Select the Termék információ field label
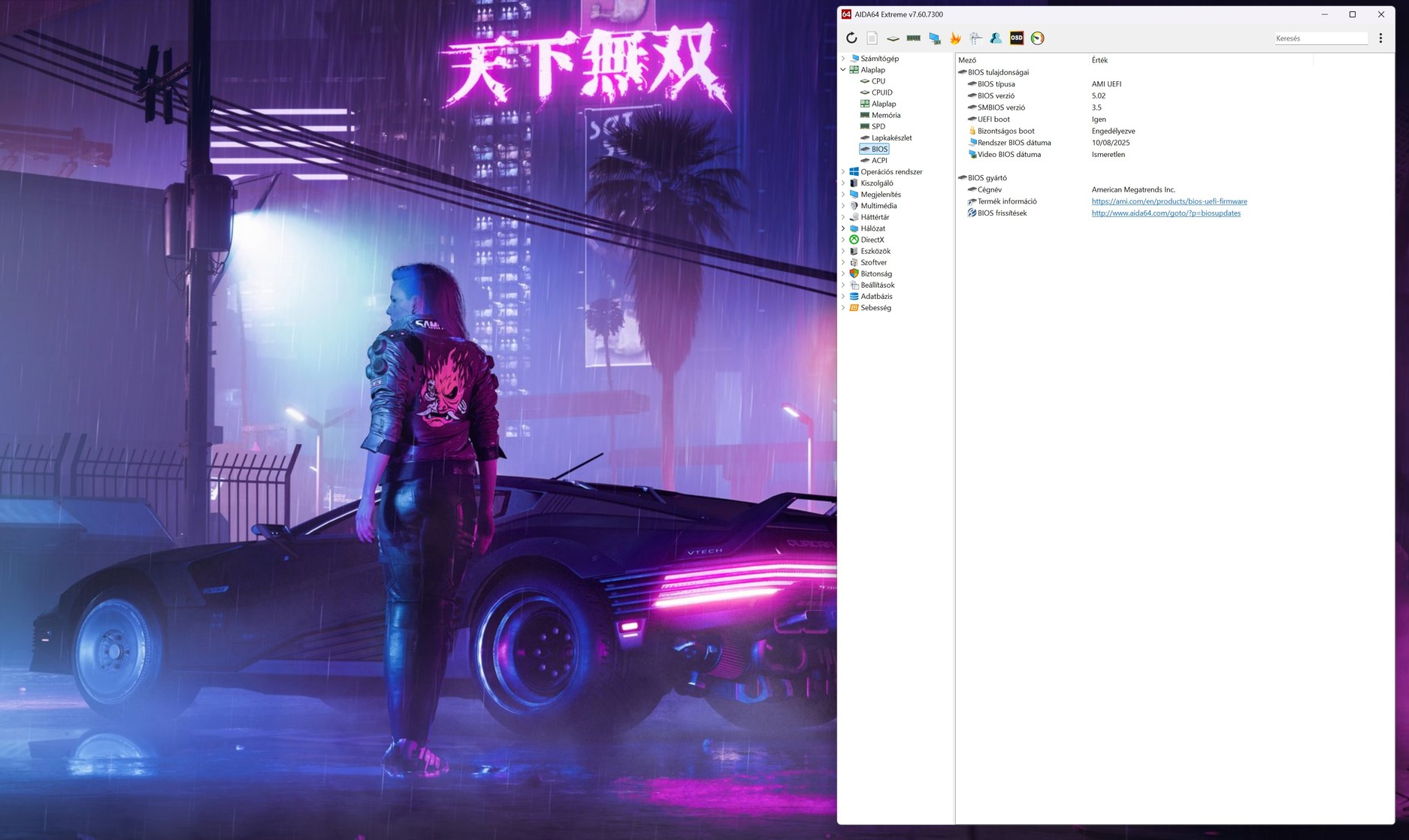 coord(1007,201)
